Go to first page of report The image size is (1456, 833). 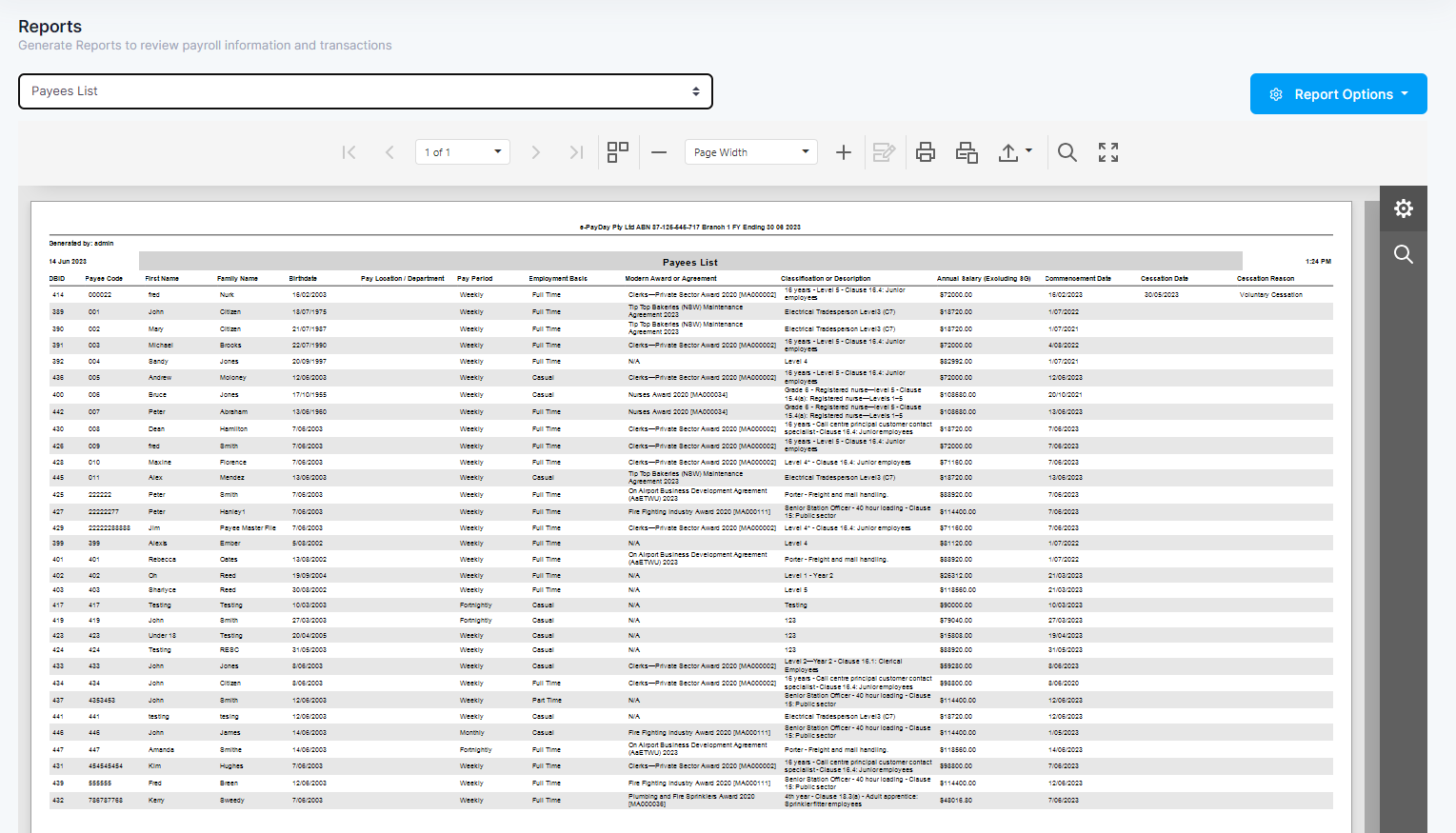click(349, 152)
